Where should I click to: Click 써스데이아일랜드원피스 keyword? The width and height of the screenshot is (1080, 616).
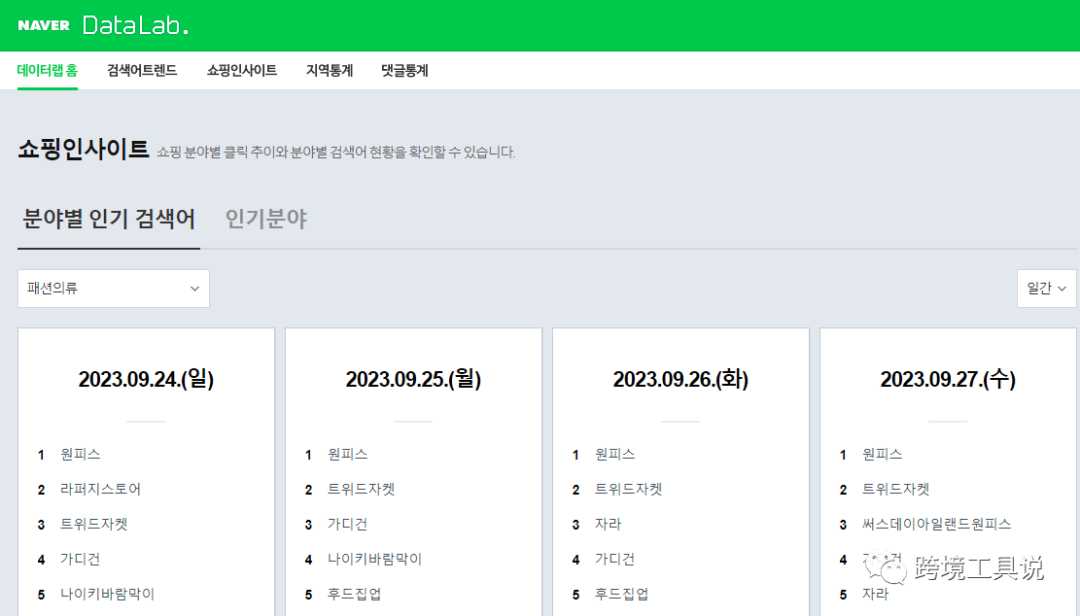click(936, 524)
